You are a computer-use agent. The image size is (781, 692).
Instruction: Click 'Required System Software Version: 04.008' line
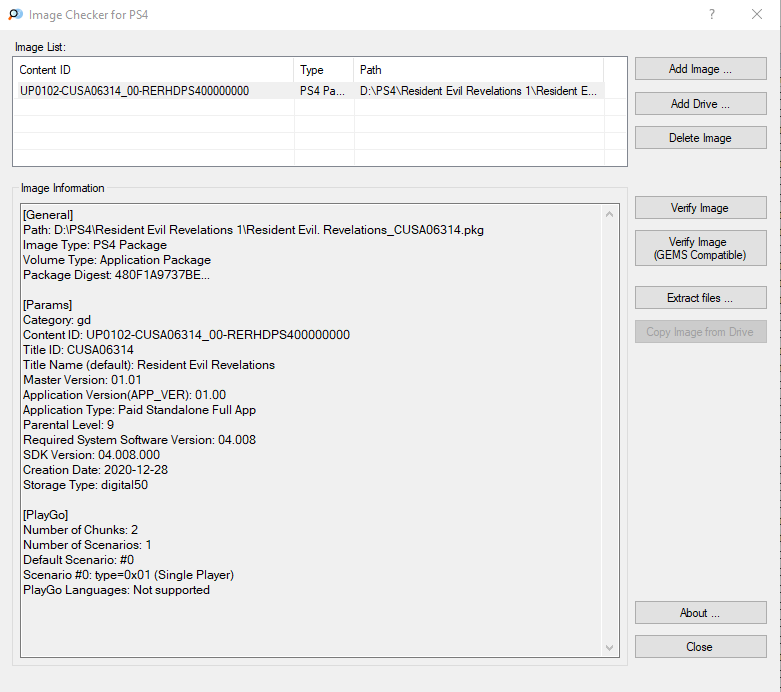[x=139, y=440]
